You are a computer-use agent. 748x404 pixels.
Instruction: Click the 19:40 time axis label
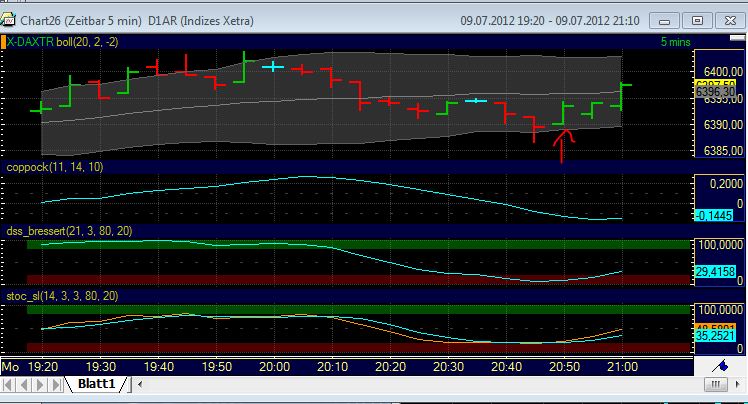pyautogui.click(x=159, y=367)
